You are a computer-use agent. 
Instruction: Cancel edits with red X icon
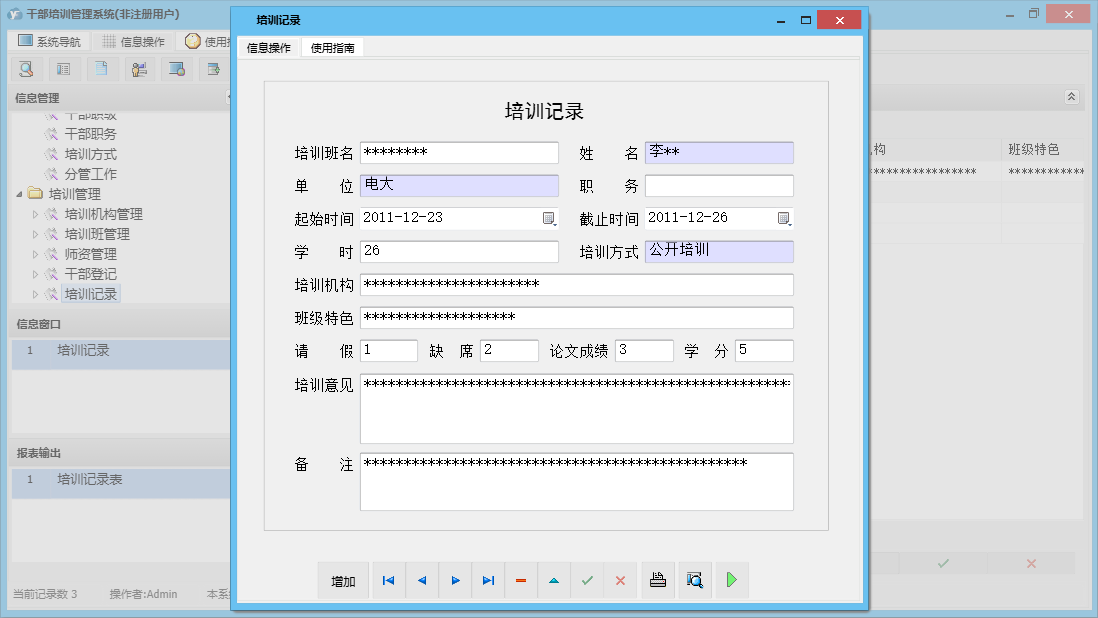(620, 580)
